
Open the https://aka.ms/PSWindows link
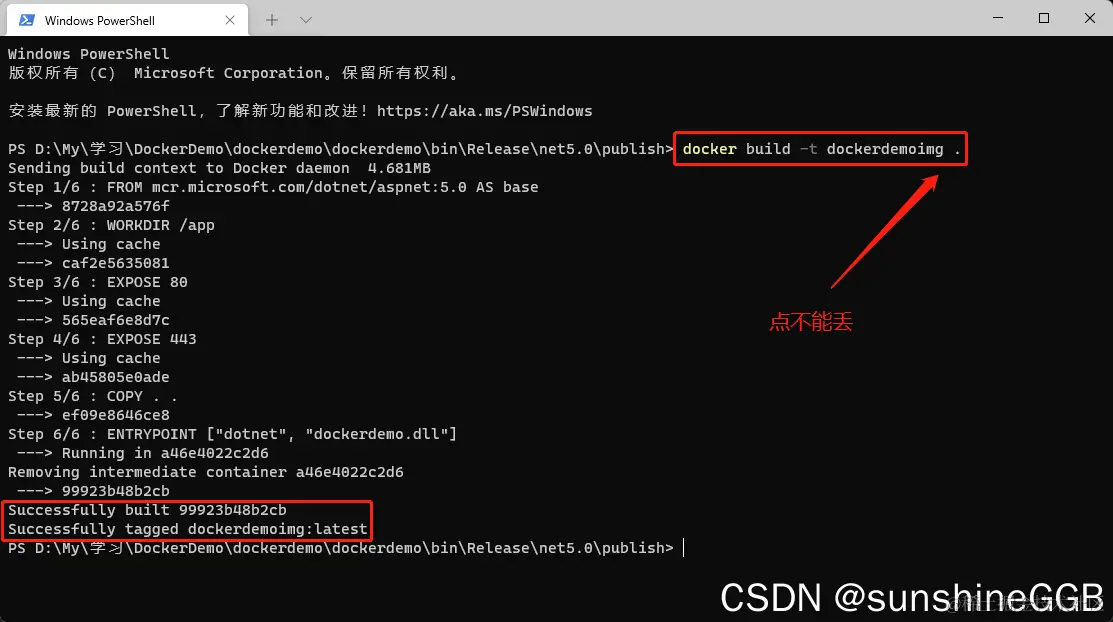pyautogui.click(x=484, y=111)
